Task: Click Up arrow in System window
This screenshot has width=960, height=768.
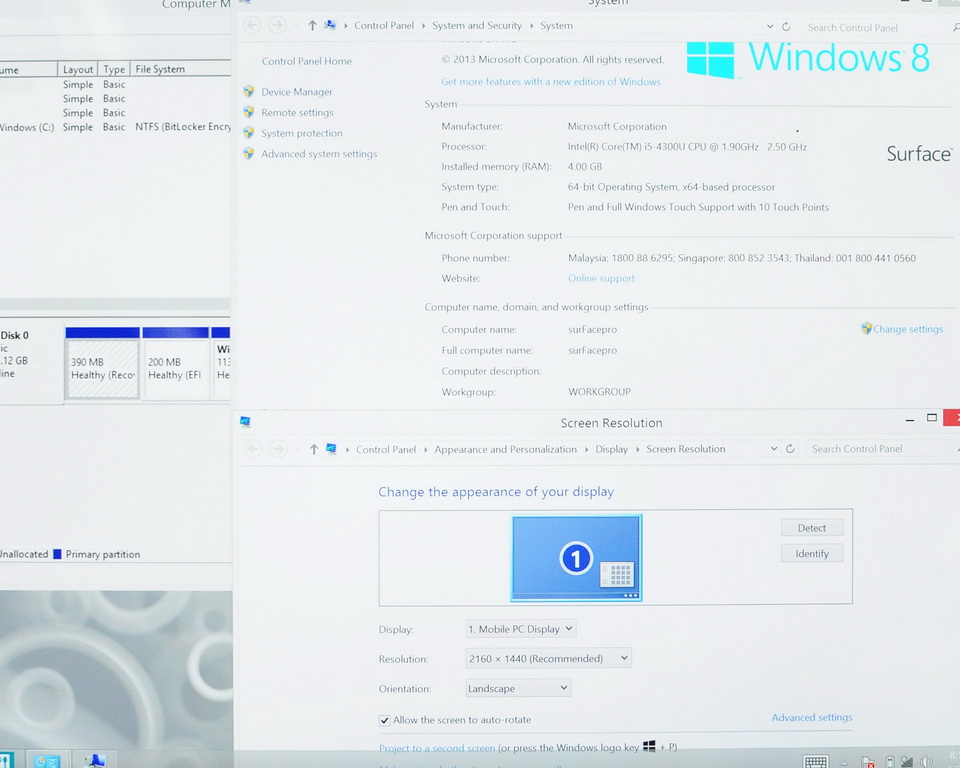Action: [x=312, y=26]
